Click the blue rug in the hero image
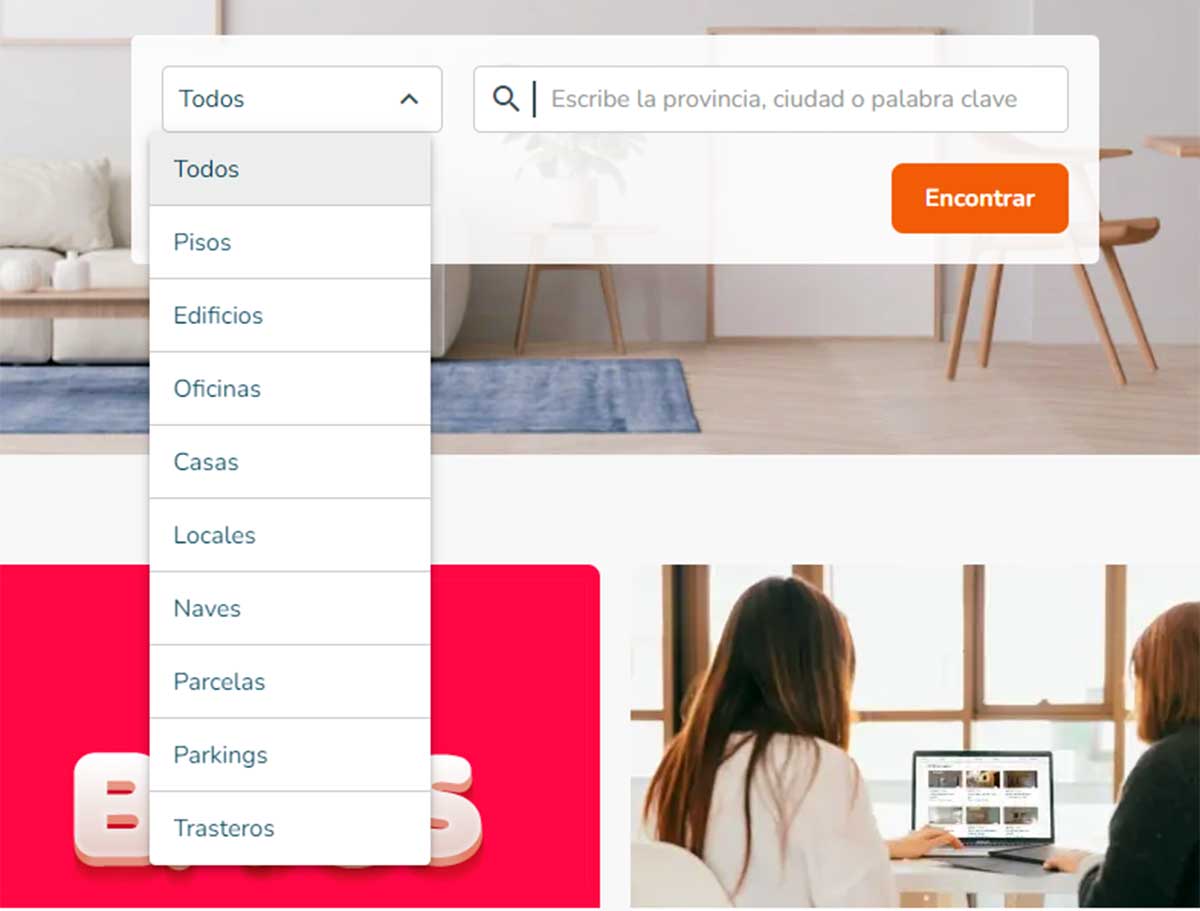 565,396
